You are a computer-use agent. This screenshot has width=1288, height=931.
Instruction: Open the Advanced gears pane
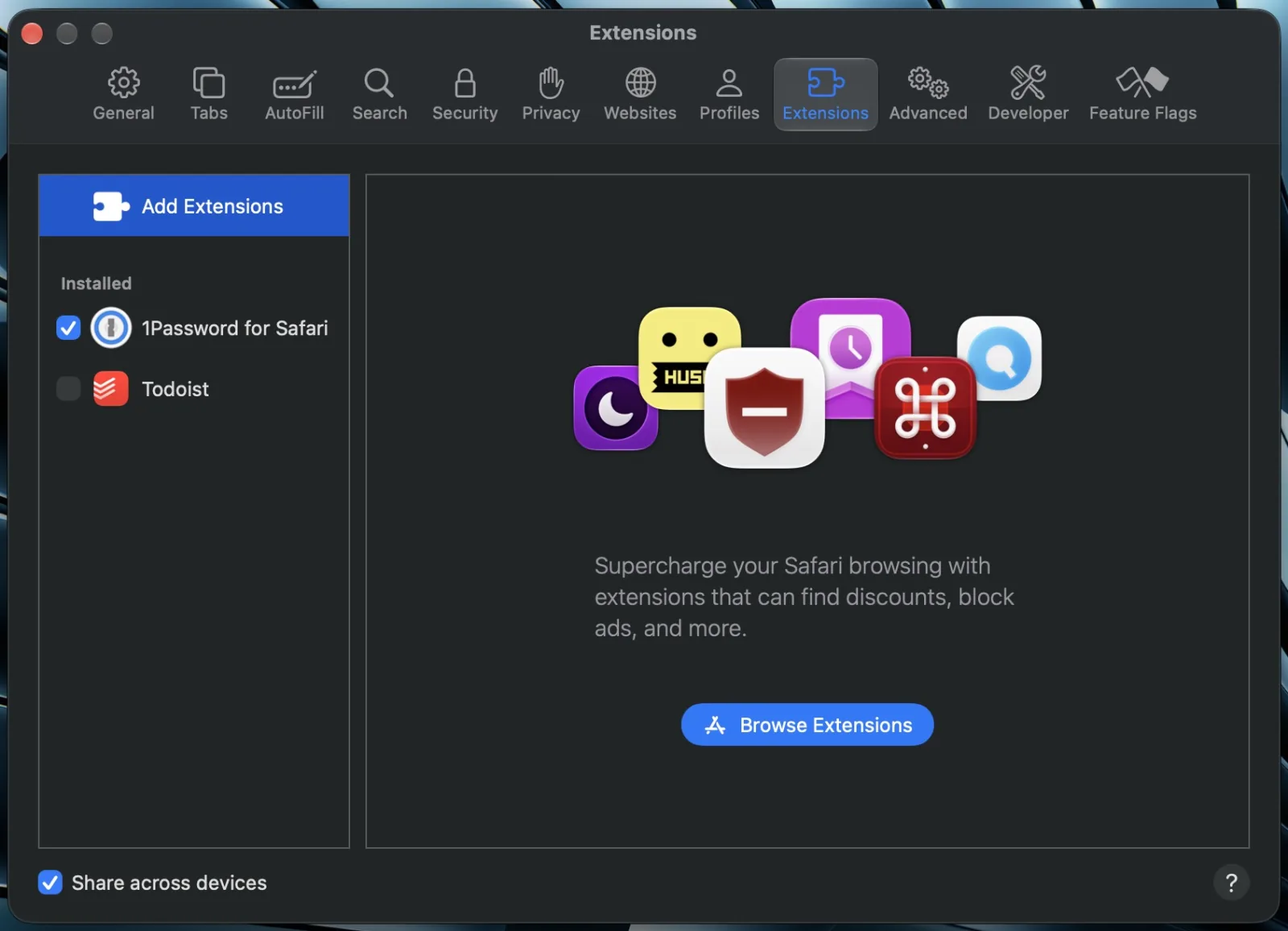coord(928,94)
